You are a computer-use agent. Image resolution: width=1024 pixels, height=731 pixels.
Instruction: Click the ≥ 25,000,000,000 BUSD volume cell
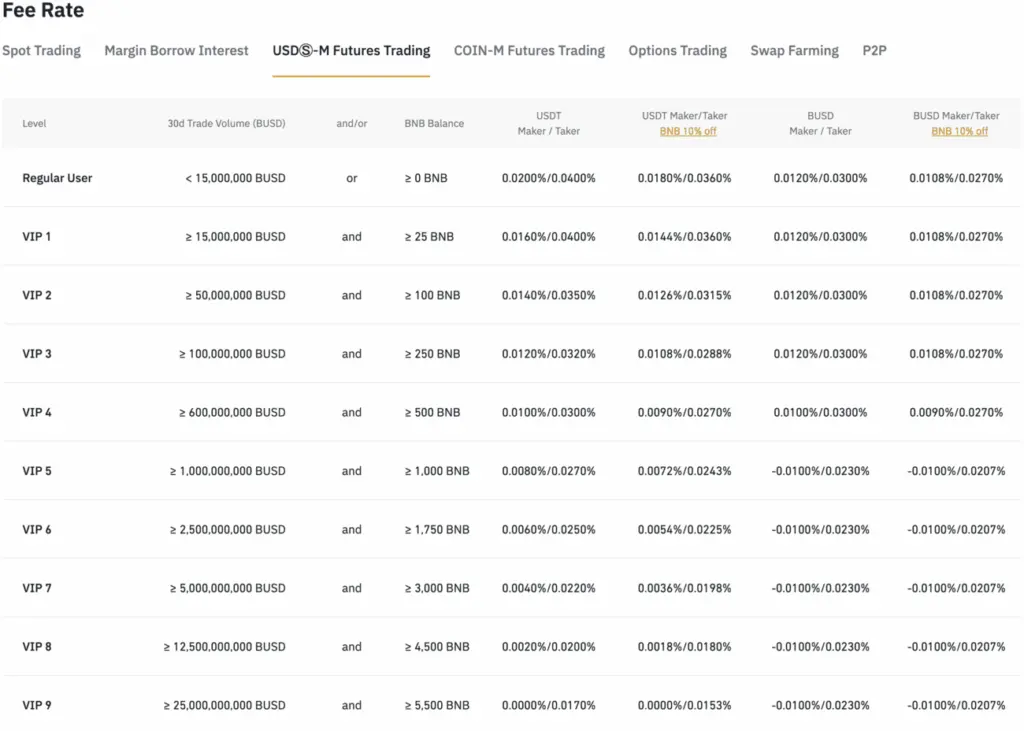(224, 705)
